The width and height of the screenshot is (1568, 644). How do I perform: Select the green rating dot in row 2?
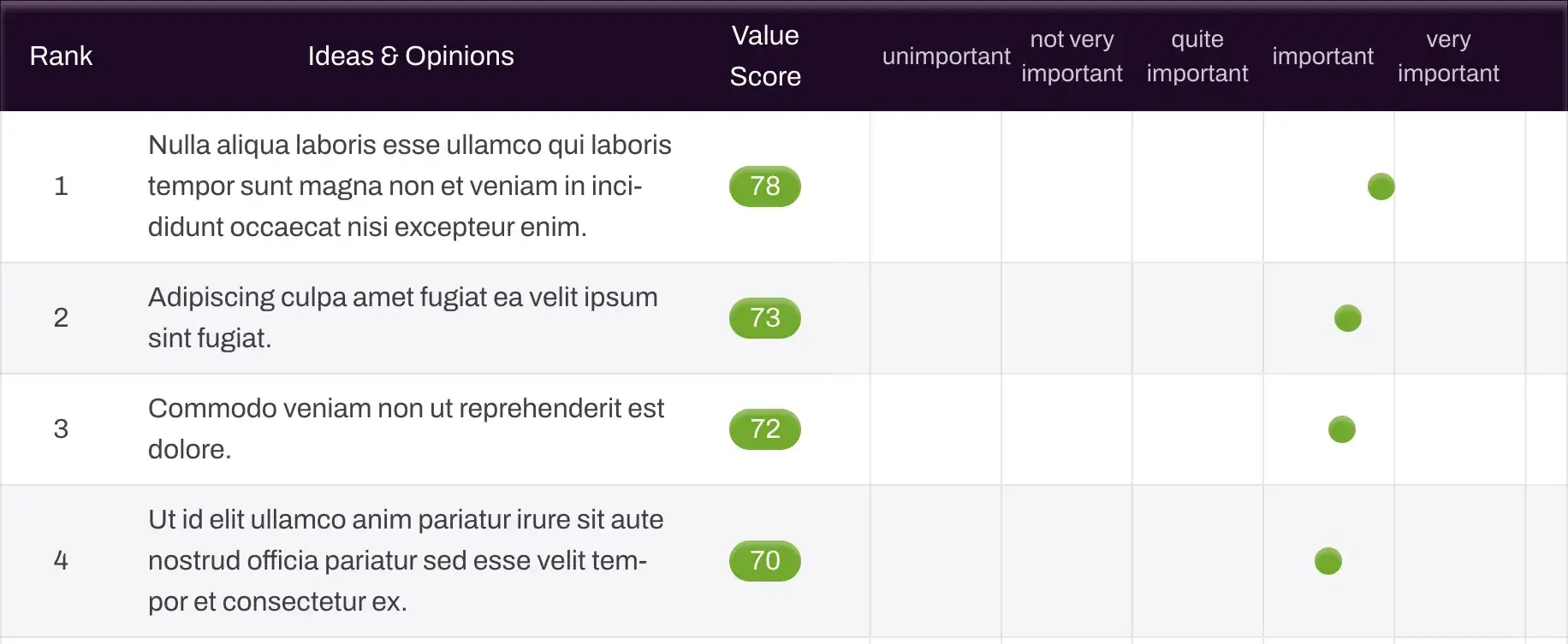click(1347, 318)
